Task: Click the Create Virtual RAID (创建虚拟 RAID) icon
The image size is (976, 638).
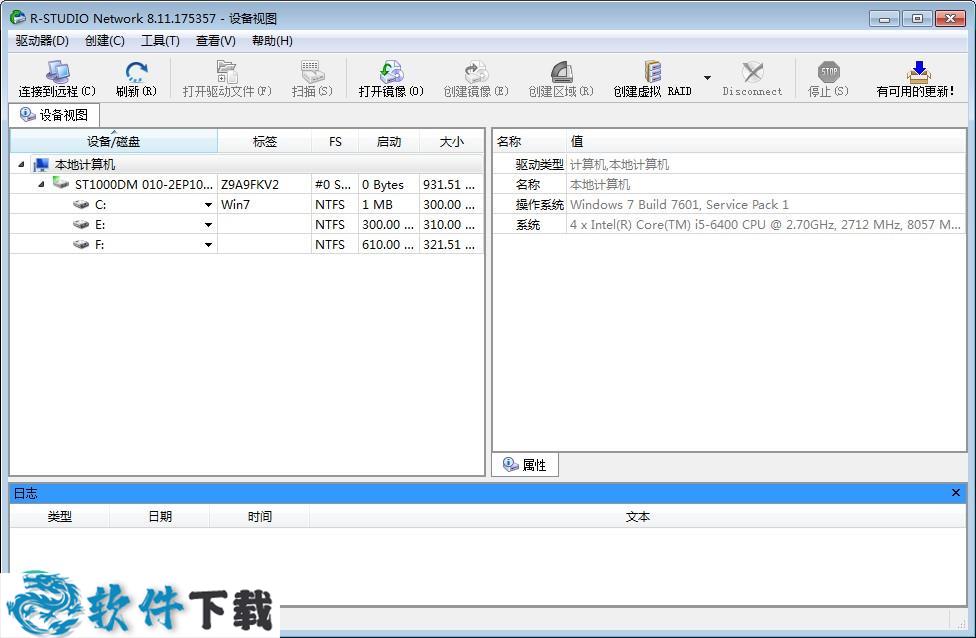Action: pyautogui.click(x=653, y=73)
